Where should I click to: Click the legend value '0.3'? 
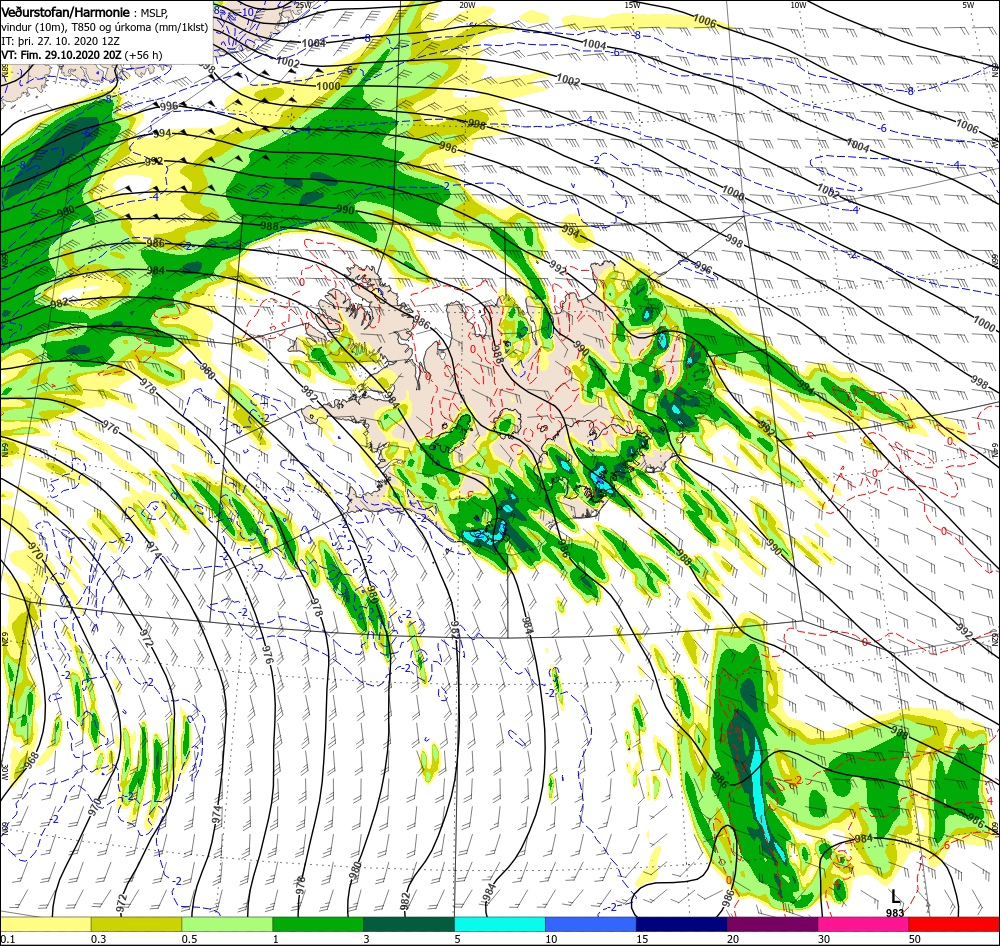tap(98, 939)
